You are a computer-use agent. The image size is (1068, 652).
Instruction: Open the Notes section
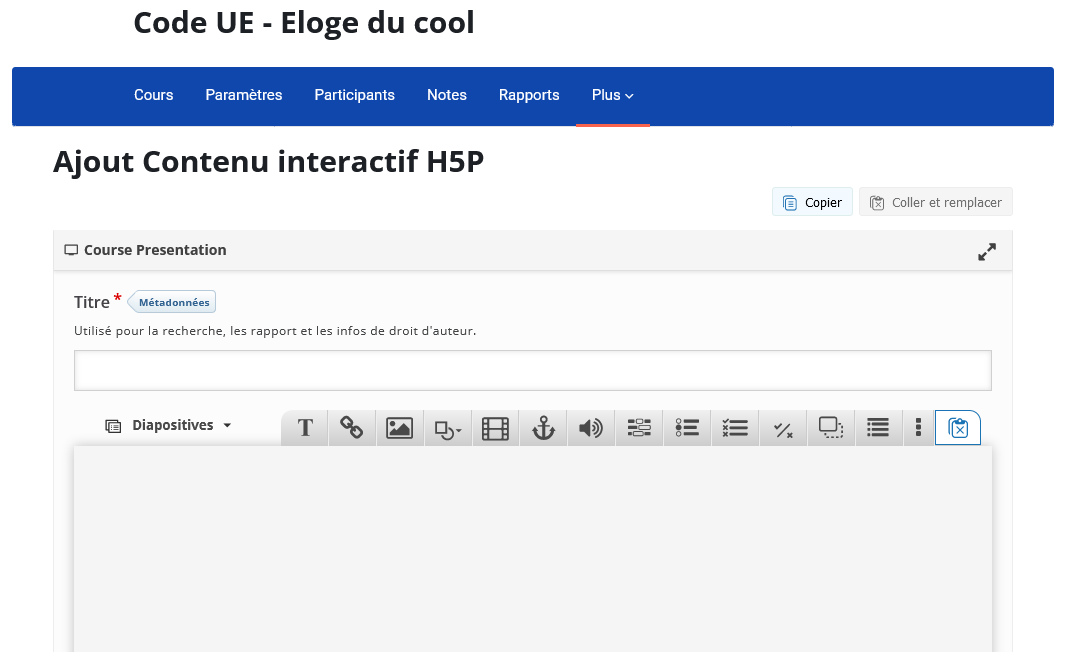point(446,95)
